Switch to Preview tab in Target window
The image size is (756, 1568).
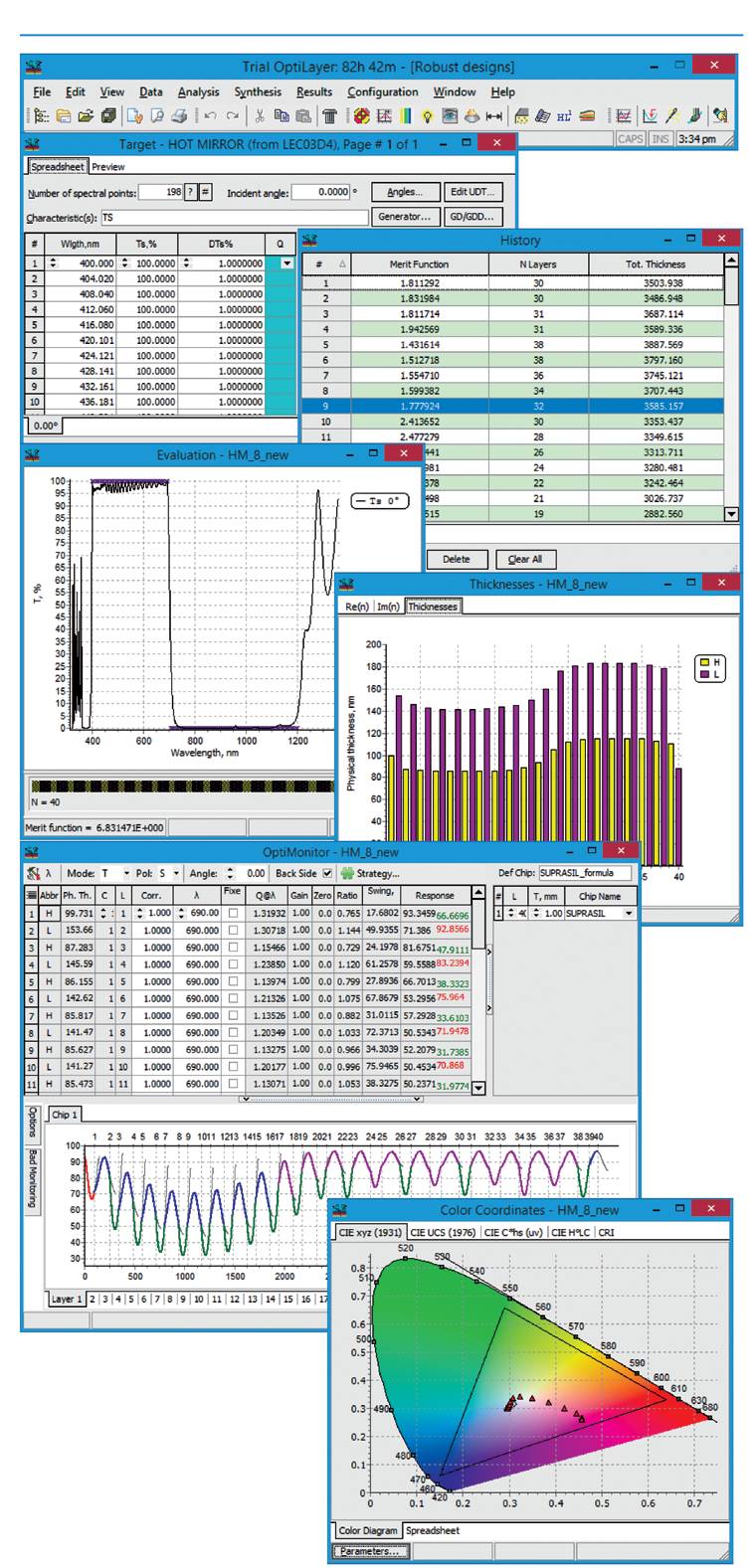click(x=108, y=167)
